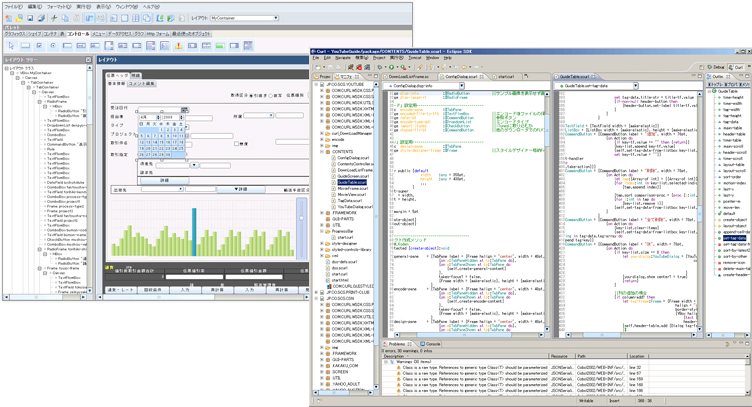
Task: Click Eclipse New file toolbar icon
Action: [x=317, y=67]
